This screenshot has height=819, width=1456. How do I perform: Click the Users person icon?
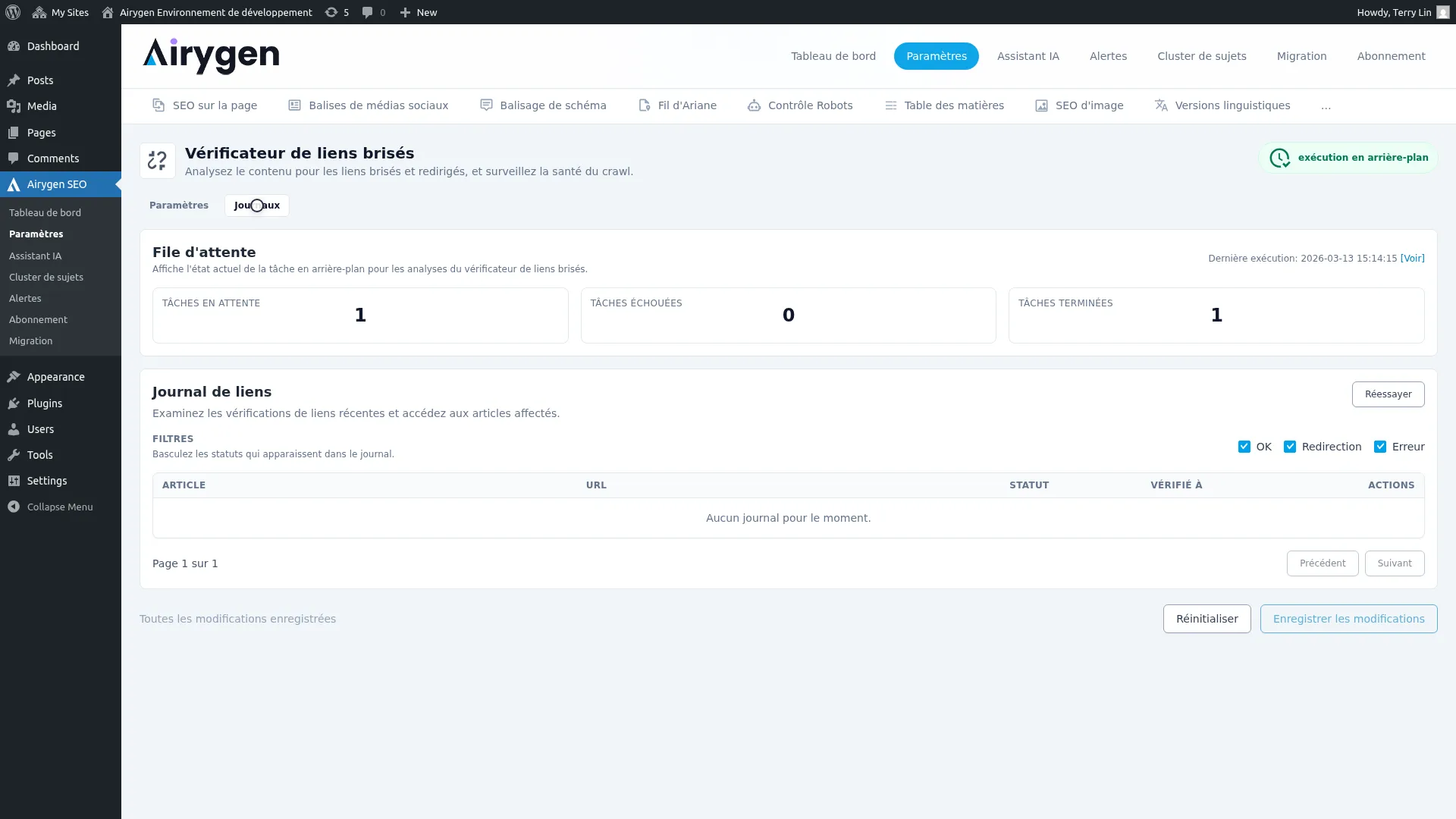[x=14, y=429]
